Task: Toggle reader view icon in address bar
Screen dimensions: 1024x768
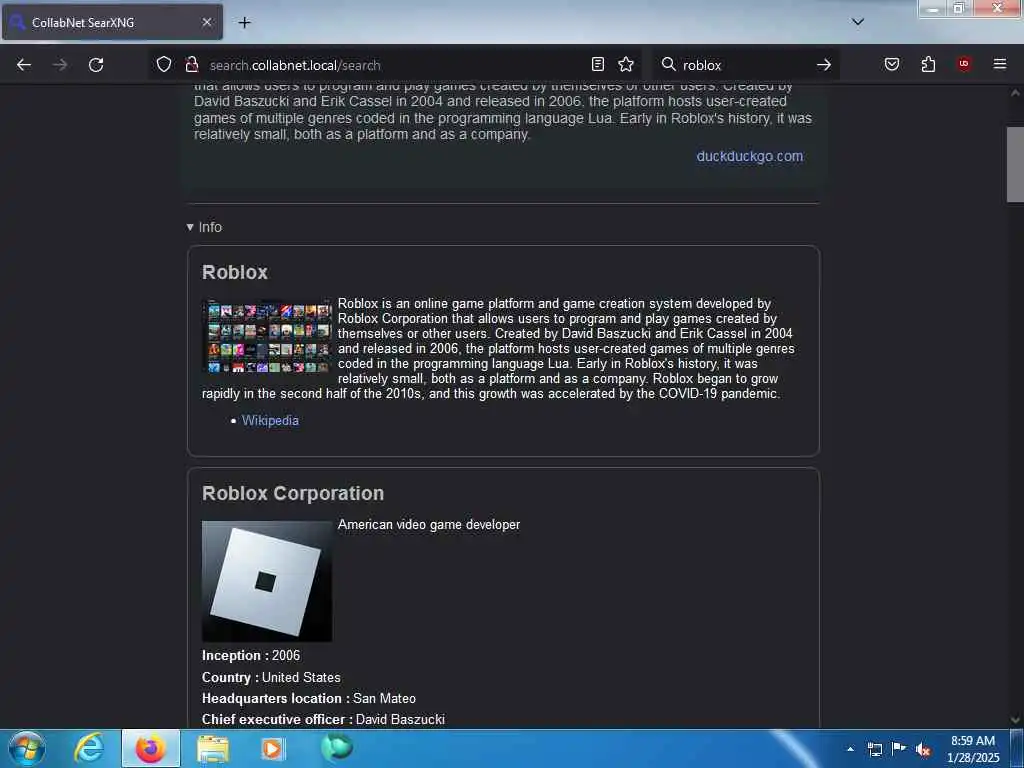Action: pyautogui.click(x=598, y=64)
